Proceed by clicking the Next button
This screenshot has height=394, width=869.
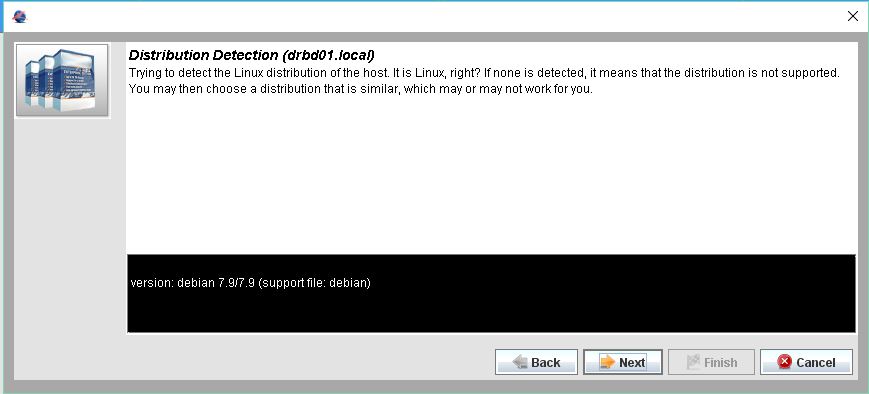623,362
